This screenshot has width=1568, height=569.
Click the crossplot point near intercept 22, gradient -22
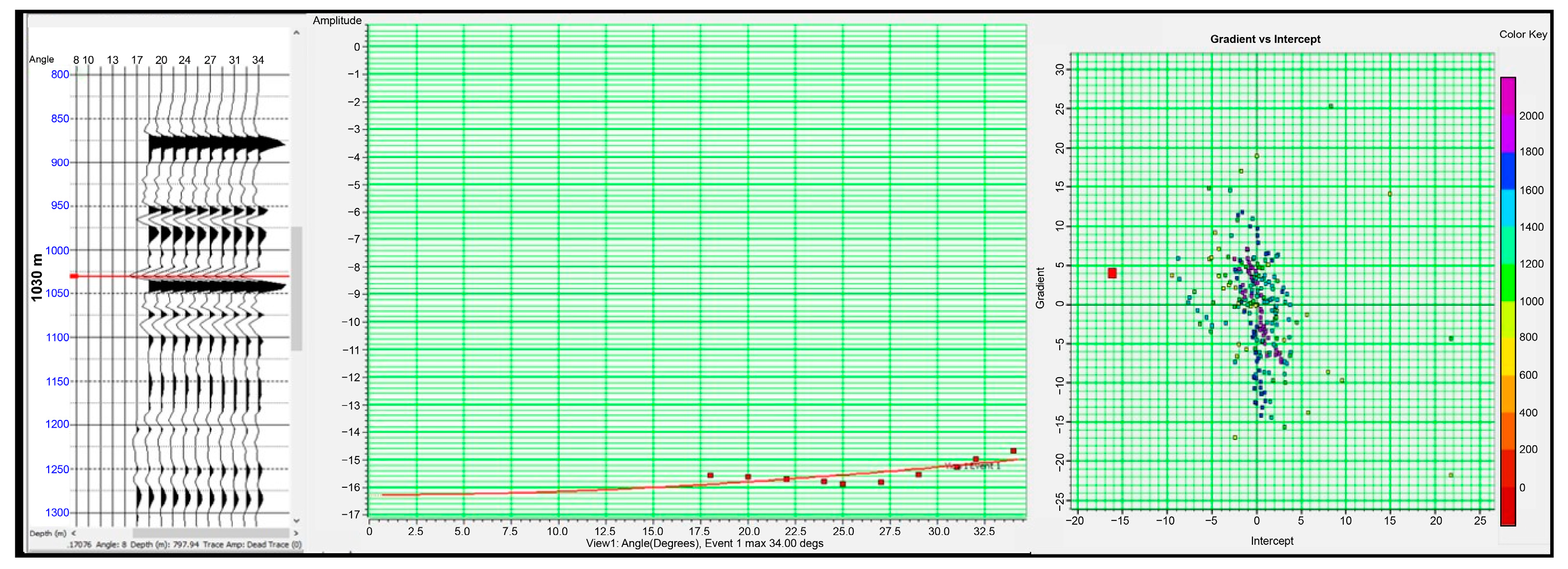click(x=1451, y=475)
